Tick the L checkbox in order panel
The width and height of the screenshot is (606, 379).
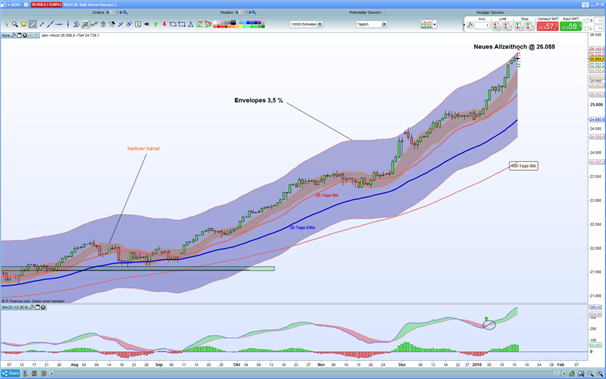(587, 28)
